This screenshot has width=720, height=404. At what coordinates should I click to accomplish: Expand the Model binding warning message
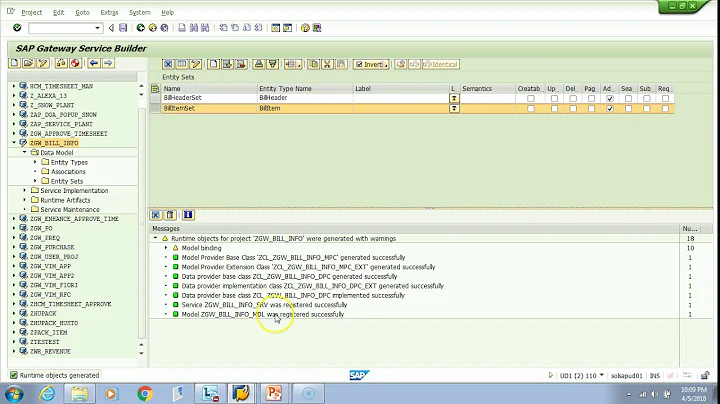(166, 248)
